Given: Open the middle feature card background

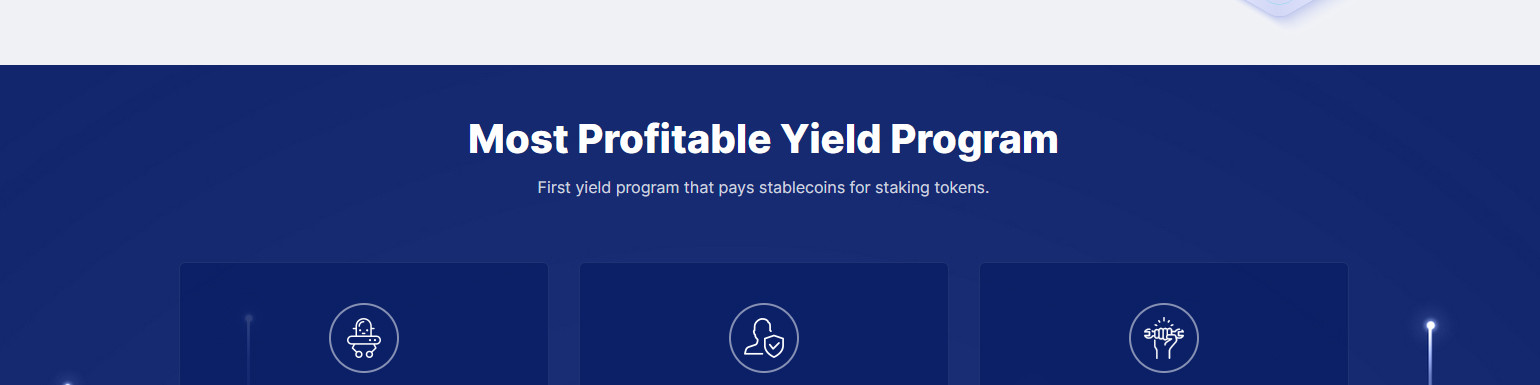Looking at the screenshot, I should 764,324.
